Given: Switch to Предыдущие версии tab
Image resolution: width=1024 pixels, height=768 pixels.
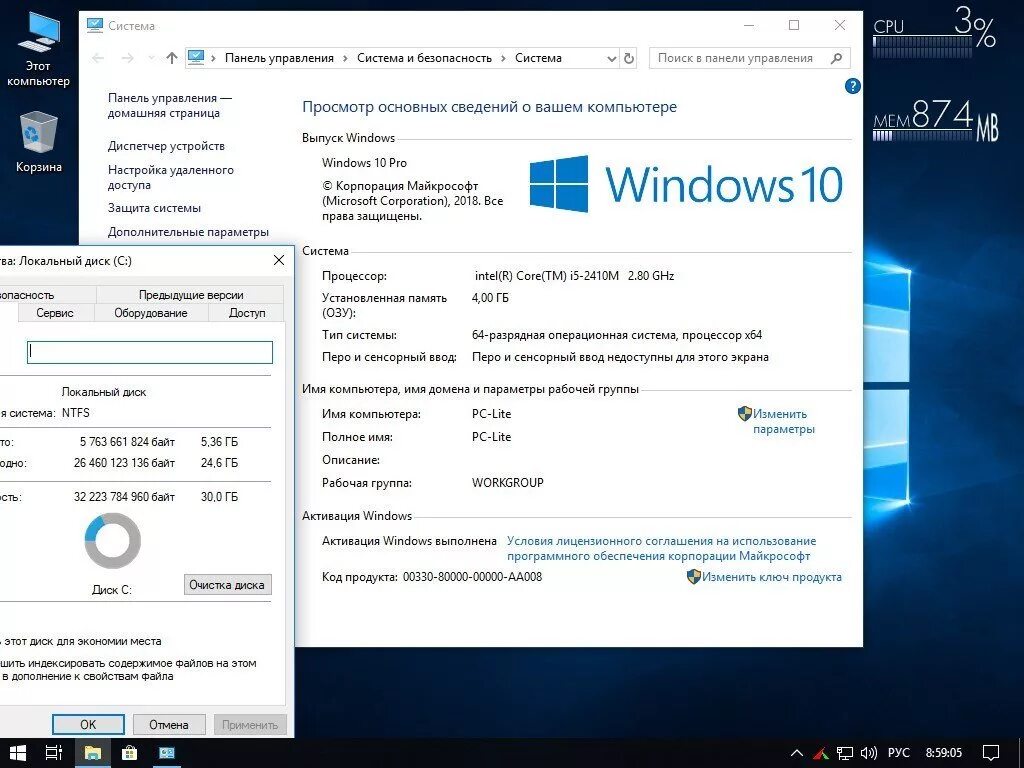Looking at the screenshot, I should point(191,295).
